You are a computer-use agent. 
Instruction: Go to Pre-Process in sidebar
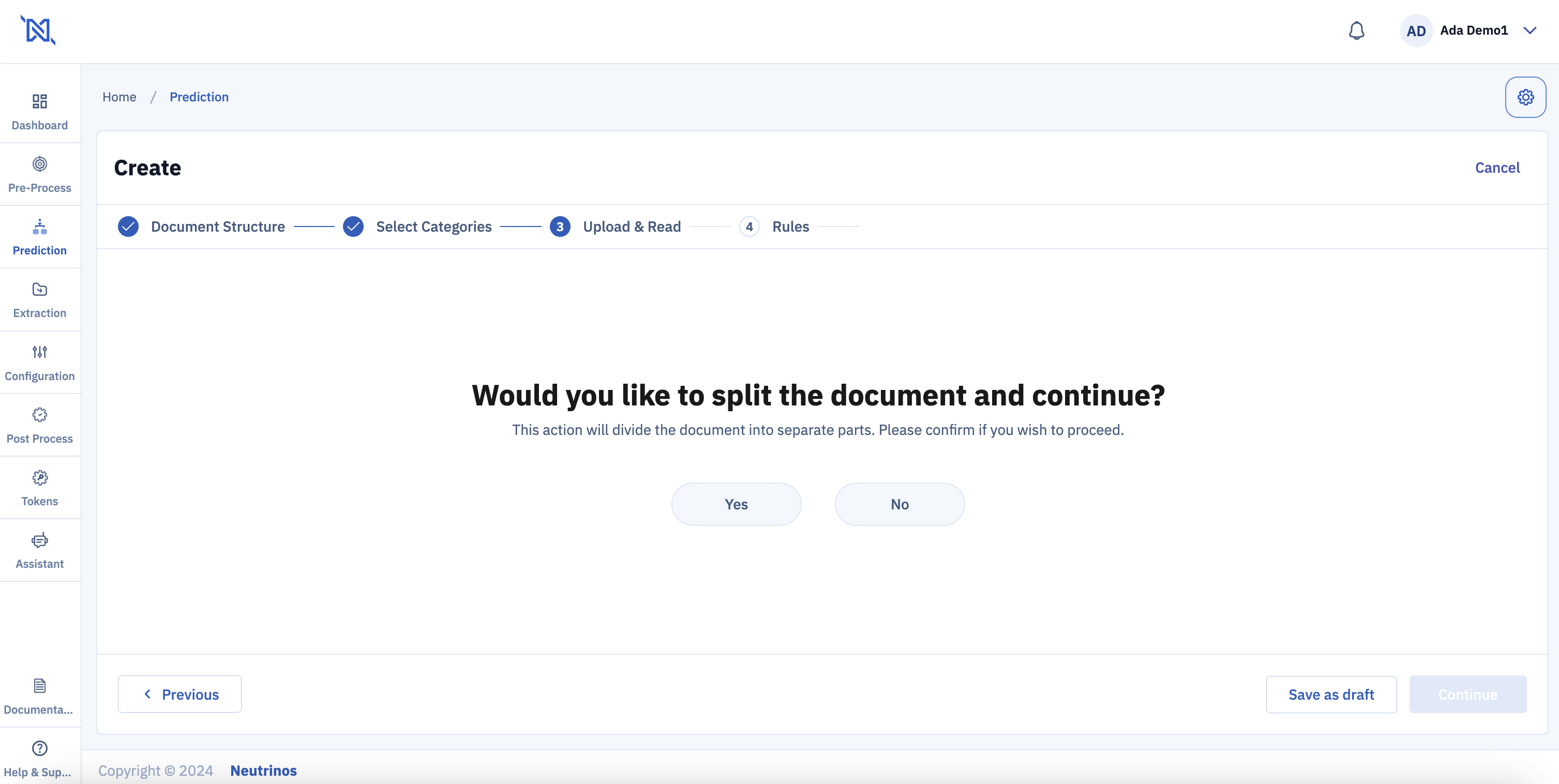point(40,175)
